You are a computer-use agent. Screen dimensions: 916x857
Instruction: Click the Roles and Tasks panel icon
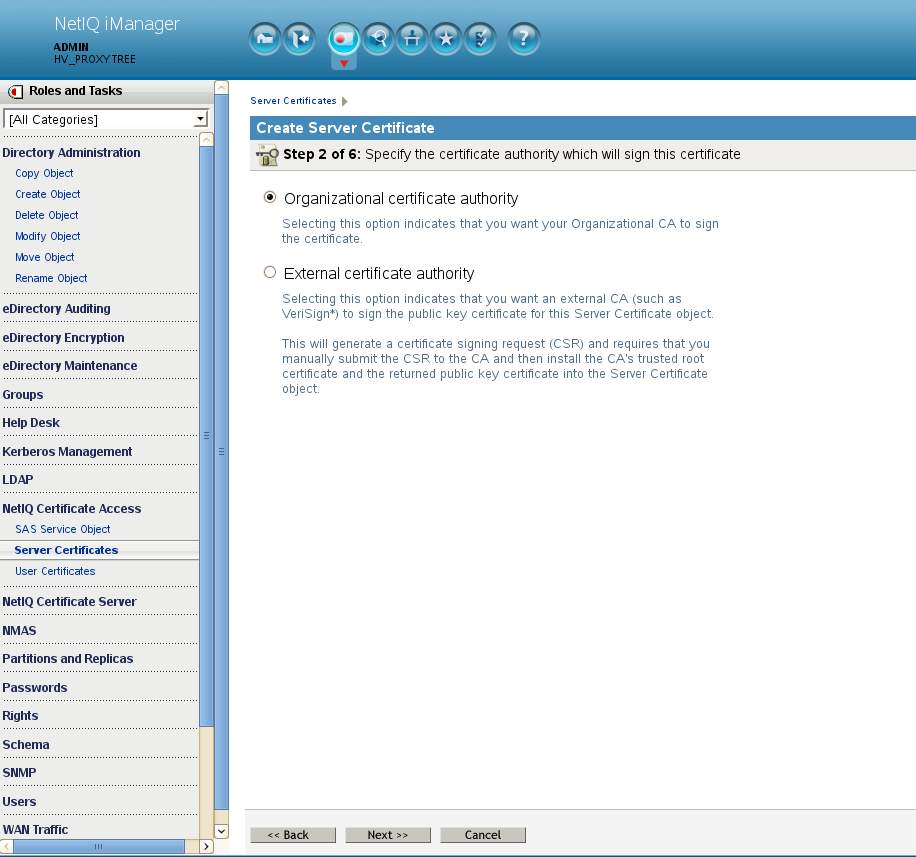tap(15, 92)
